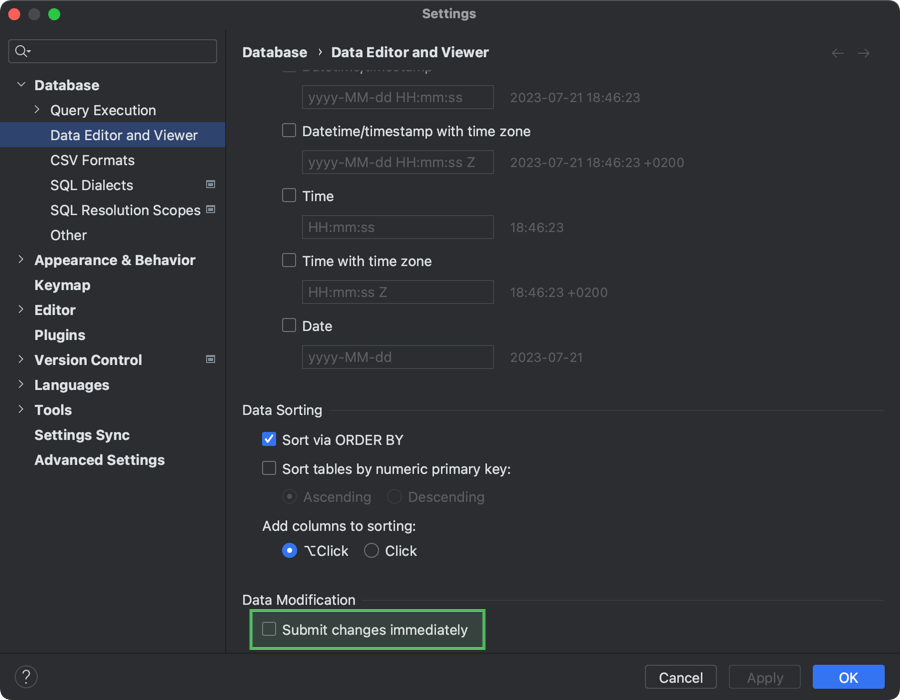Screen dimensions: 900x700
Task: Click the badge icon next to SQL Resolution Scopes
Action: (x=210, y=210)
